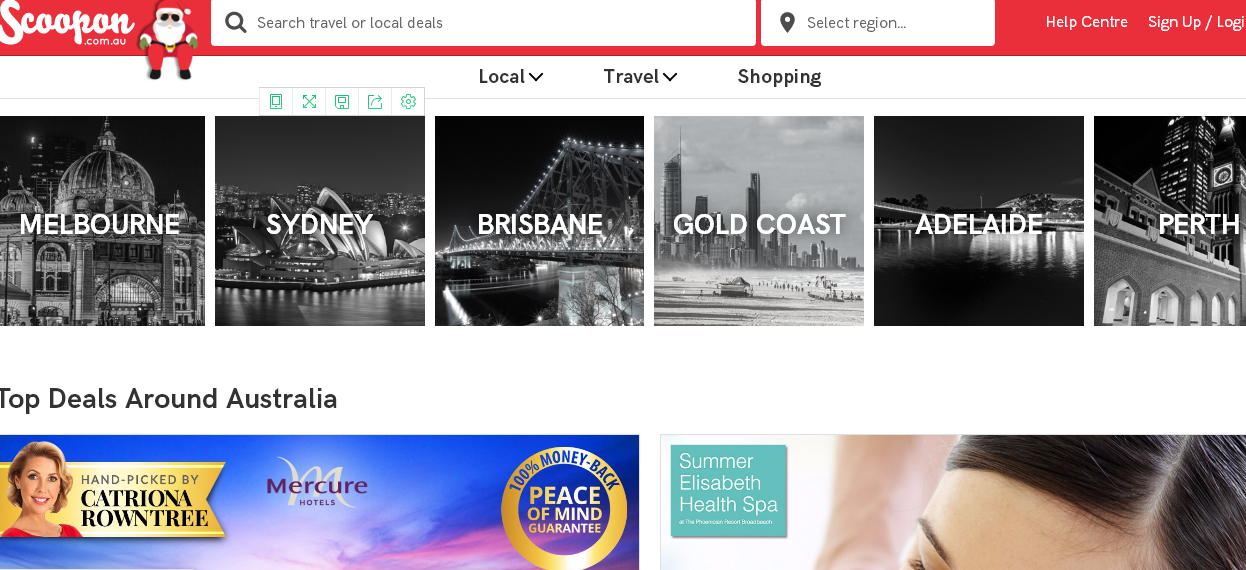Expand the Local menu dropdown
The image size is (1246, 570).
pyautogui.click(x=511, y=77)
